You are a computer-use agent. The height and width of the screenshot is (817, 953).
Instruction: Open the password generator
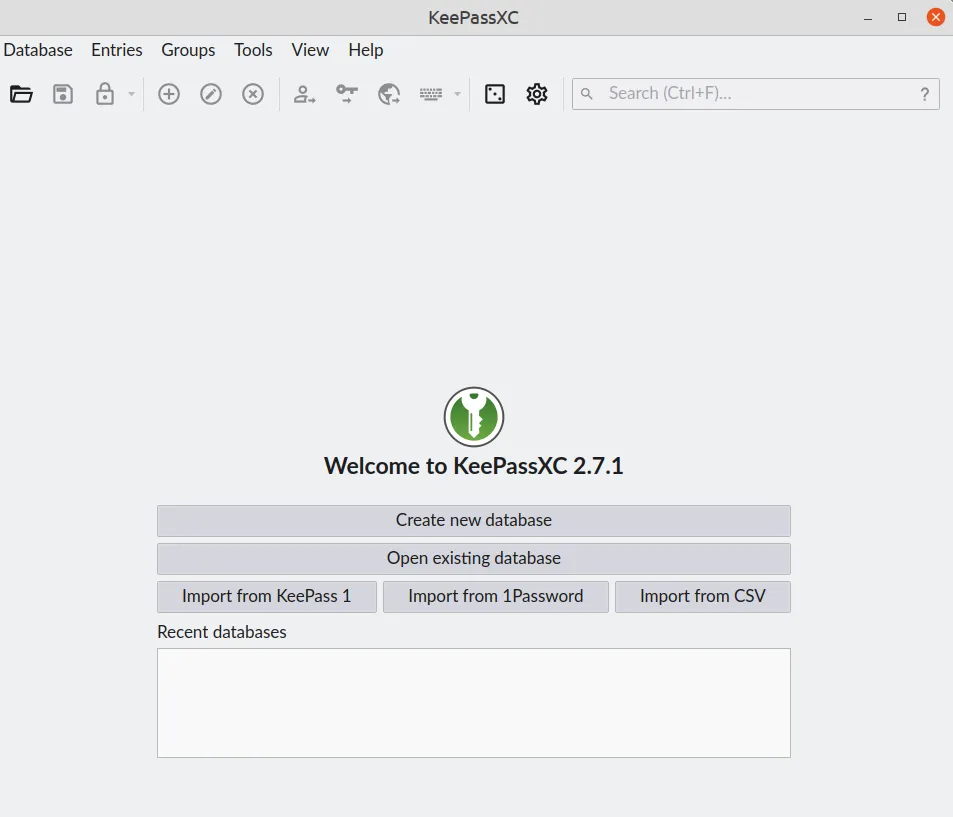coord(494,93)
